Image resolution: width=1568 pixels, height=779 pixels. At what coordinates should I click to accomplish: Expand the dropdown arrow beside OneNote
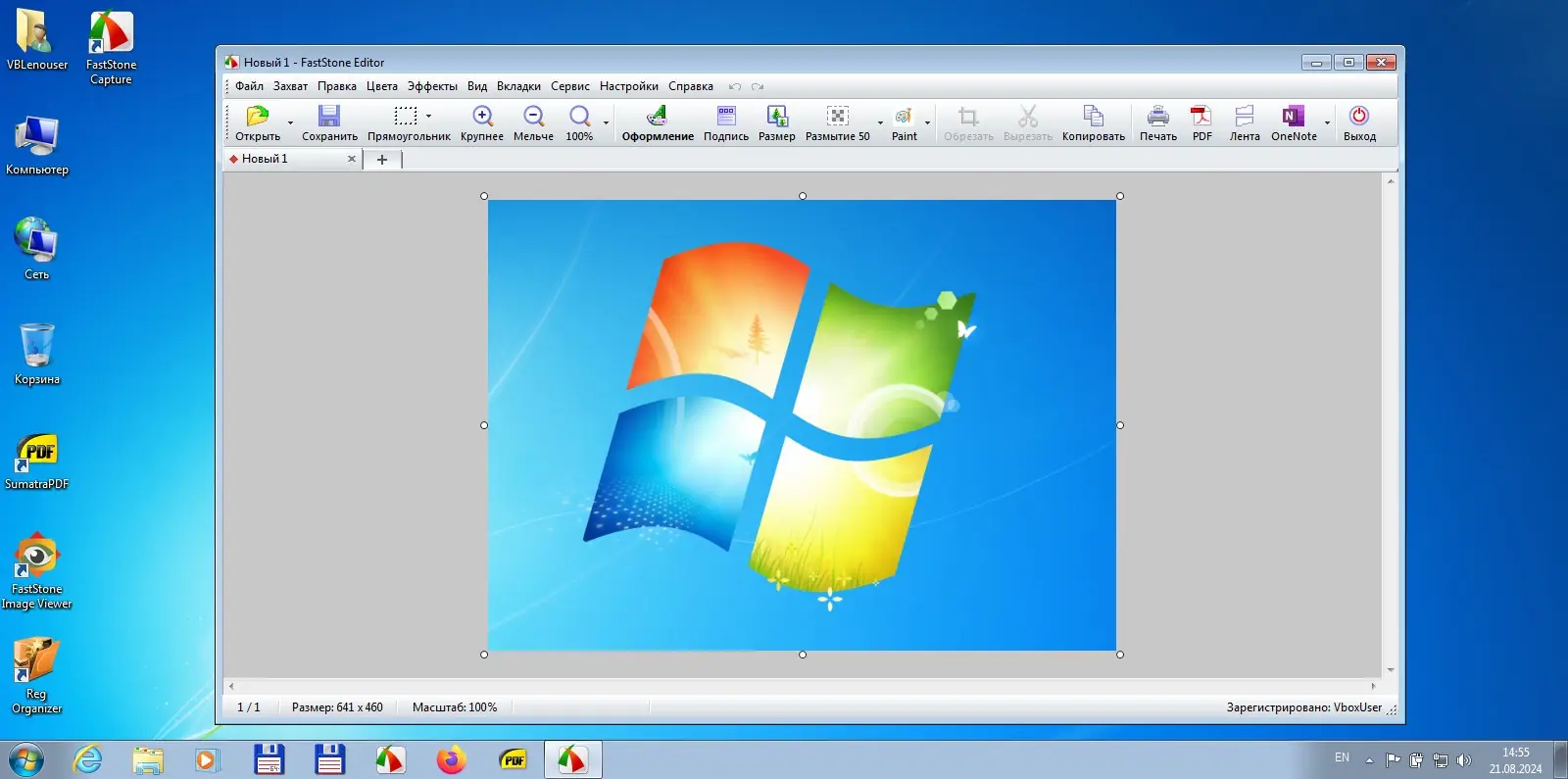(1327, 122)
